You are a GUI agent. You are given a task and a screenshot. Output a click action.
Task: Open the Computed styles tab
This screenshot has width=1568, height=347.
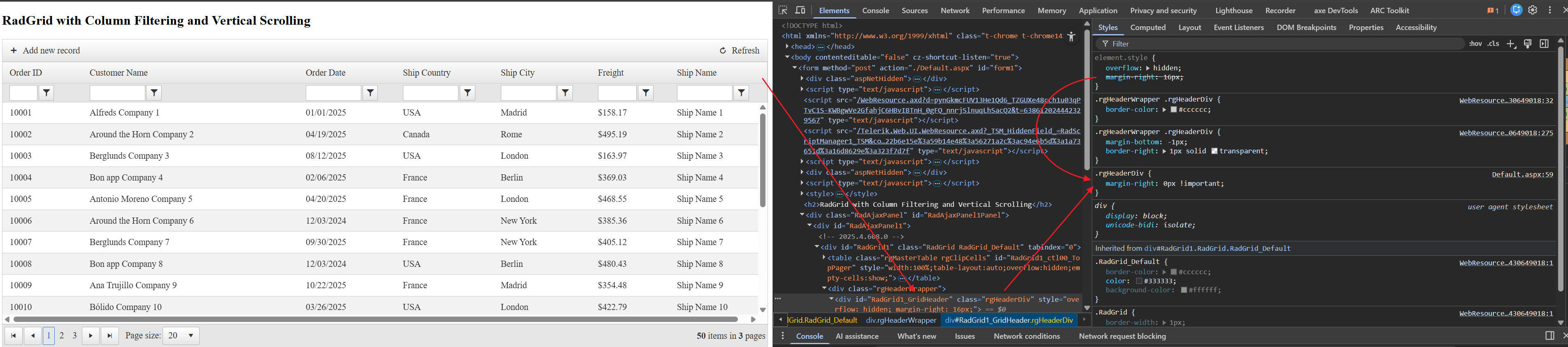1147,28
